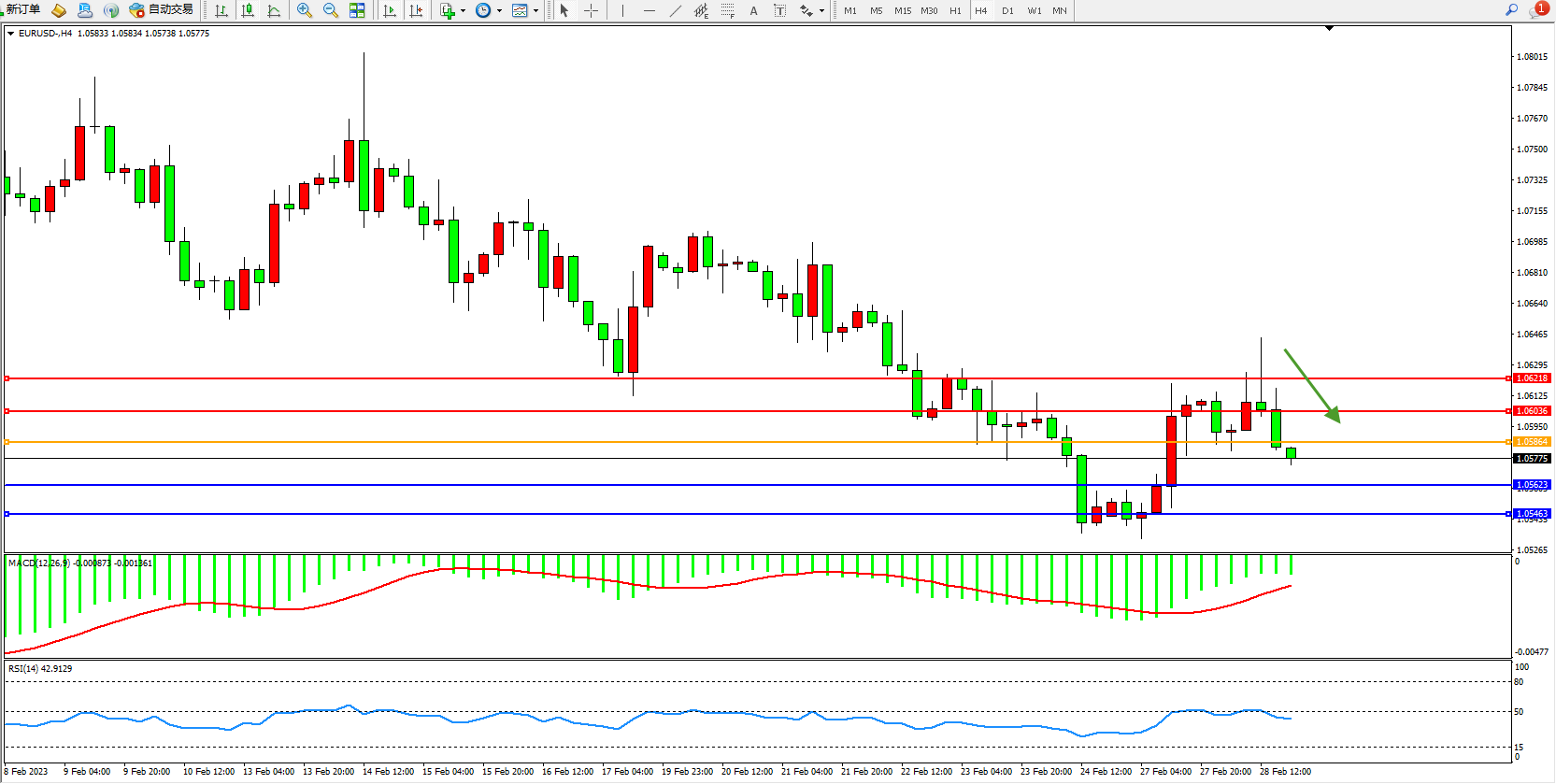Open the search magnifier icon
The image size is (1556, 784).
(x=1511, y=10)
